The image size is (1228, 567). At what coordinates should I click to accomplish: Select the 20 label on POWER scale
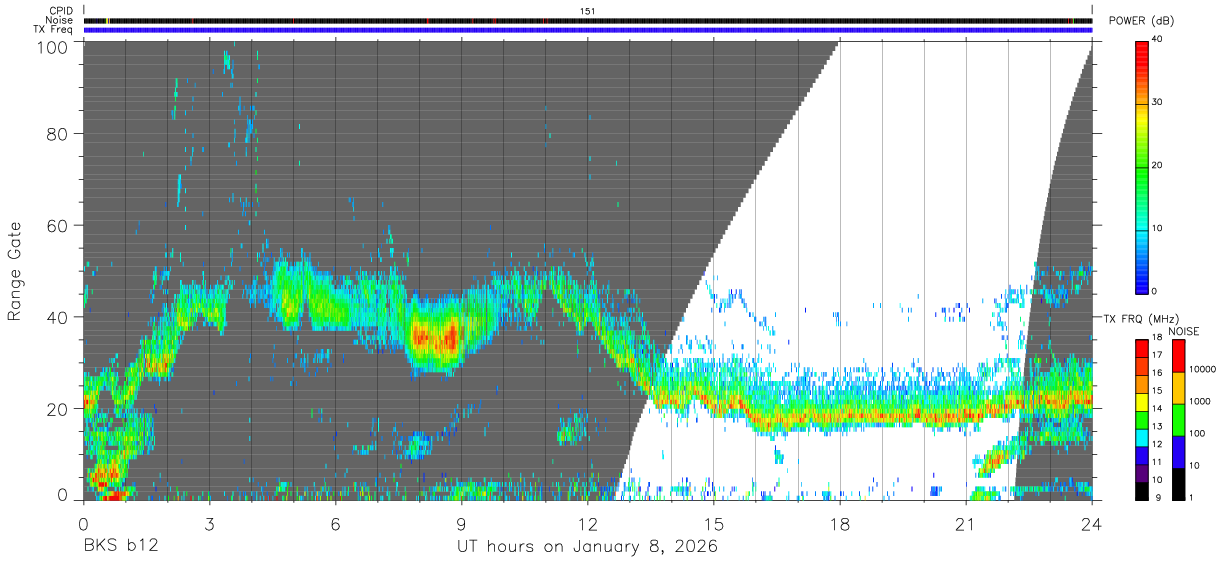(1158, 165)
